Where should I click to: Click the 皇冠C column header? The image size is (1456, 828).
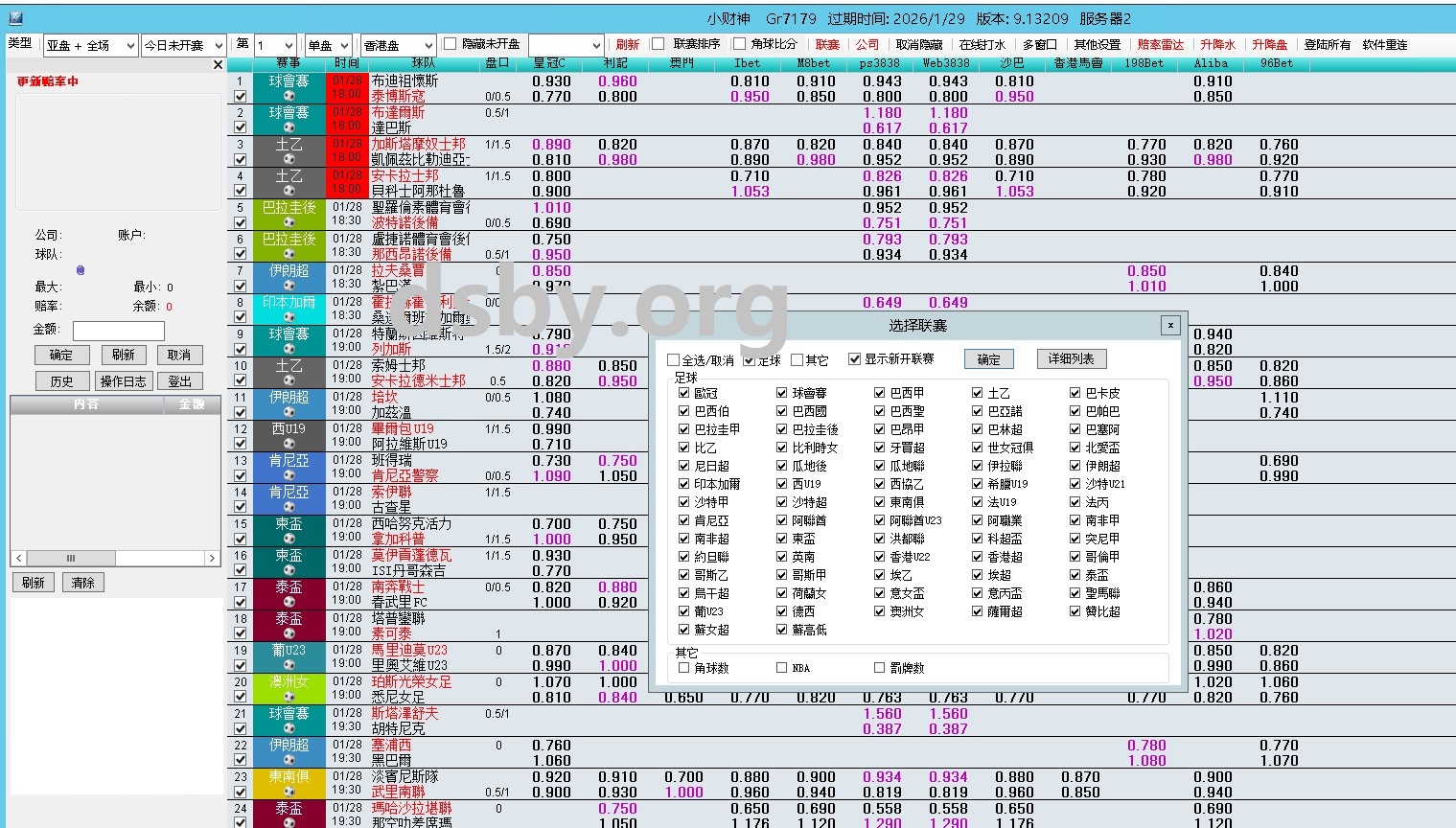(549, 63)
